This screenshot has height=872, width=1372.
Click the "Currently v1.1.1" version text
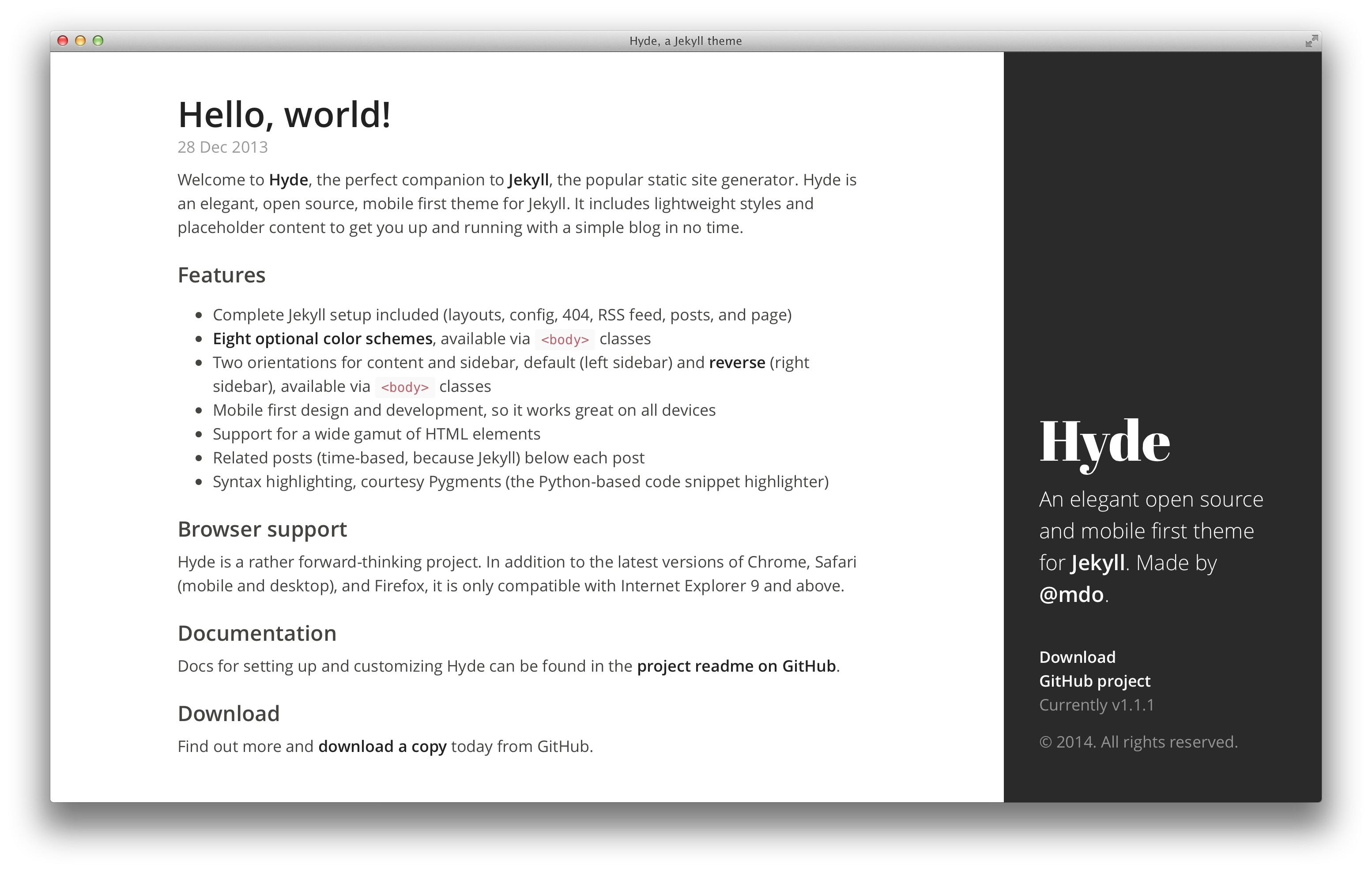[x=1096, y=705]
